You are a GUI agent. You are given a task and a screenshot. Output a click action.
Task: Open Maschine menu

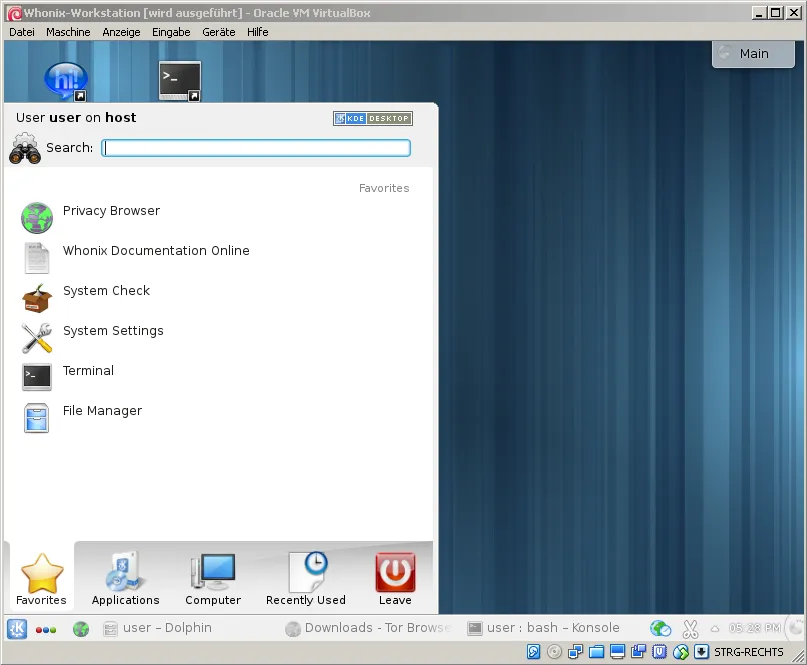click(x=68, y=32)
